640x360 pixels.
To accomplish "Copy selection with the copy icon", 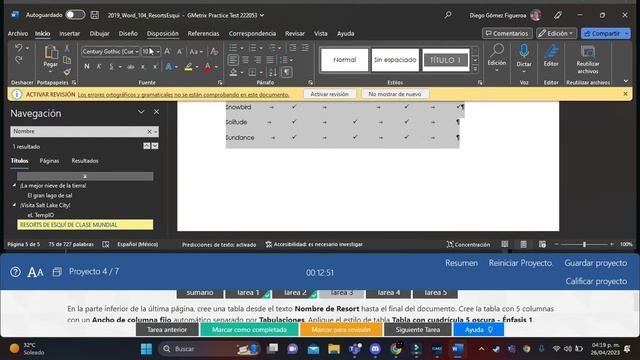I will (x=67, y=60).
